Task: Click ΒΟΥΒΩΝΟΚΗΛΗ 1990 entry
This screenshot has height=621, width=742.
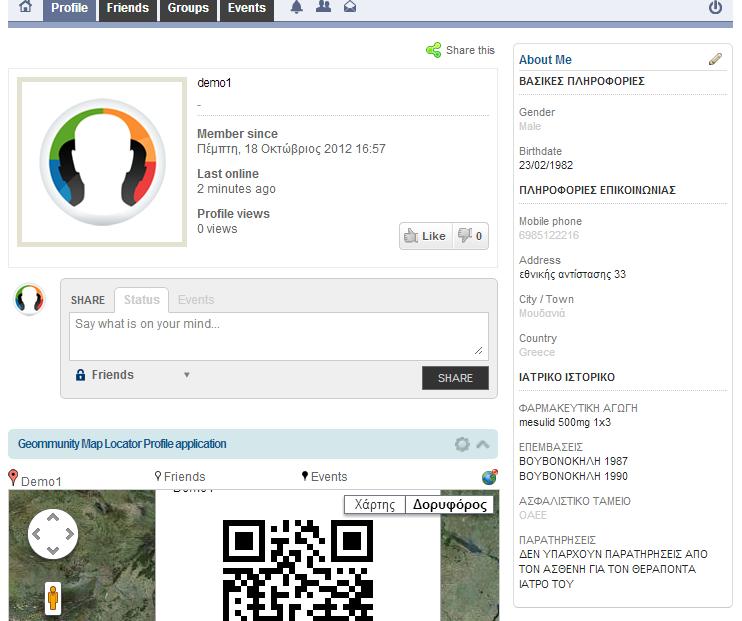Action: (x=574, y=476)
